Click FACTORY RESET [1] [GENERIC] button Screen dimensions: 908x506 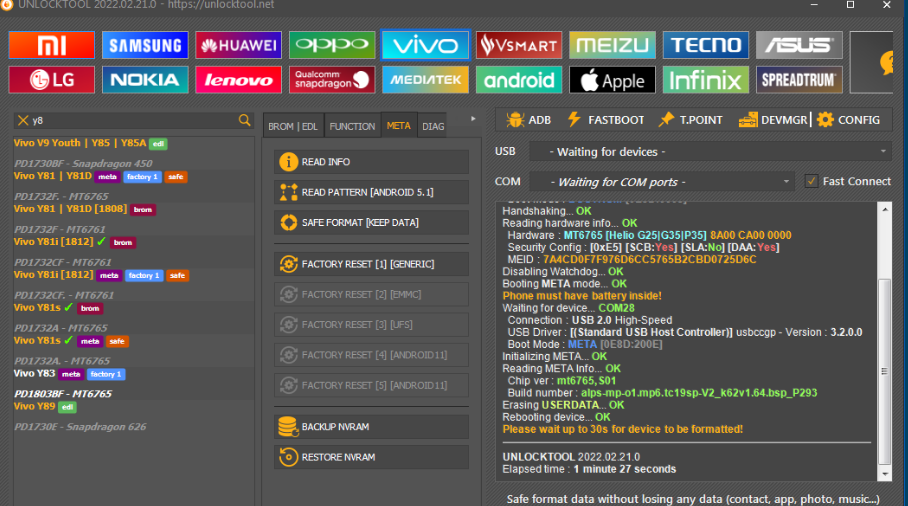371,264
